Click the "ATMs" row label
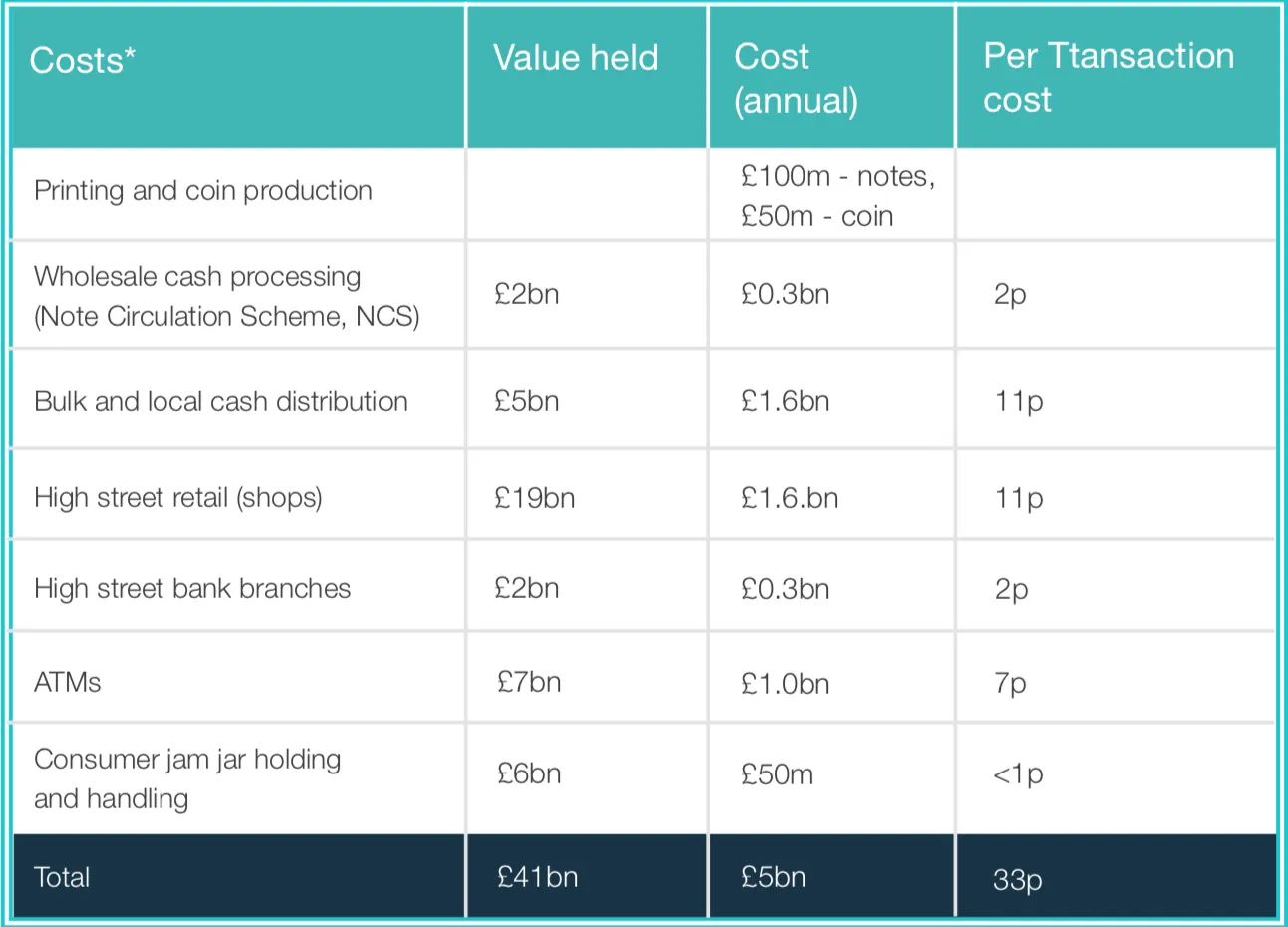The image size is (1288, 927). (x=68, y=682)
